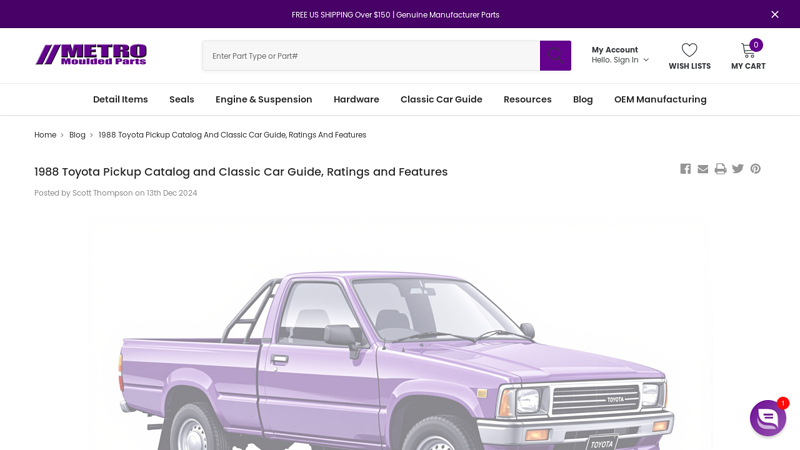Open the live chat bubble
This screenshot has height=450, width=800.
pos(768,418)
